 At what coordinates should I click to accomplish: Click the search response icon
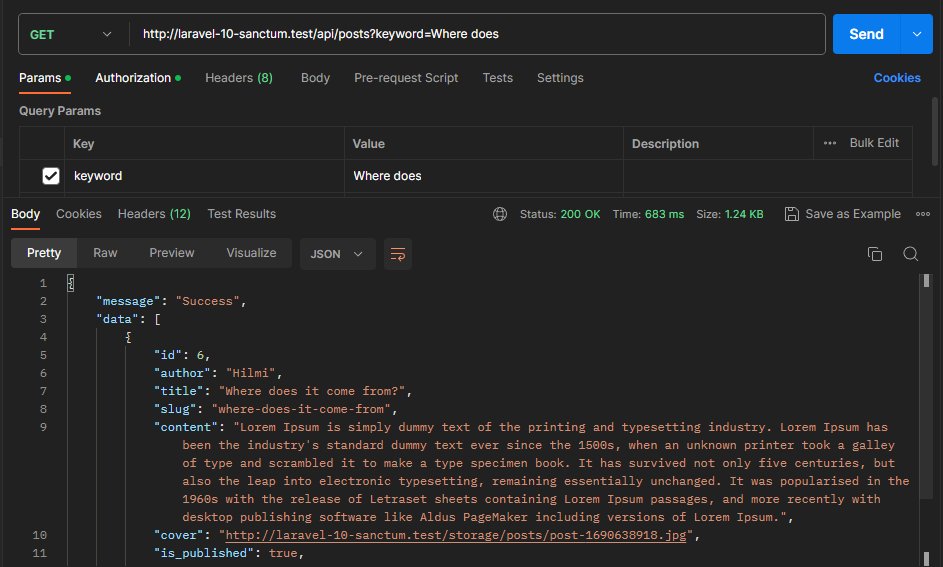pos(911,254)
